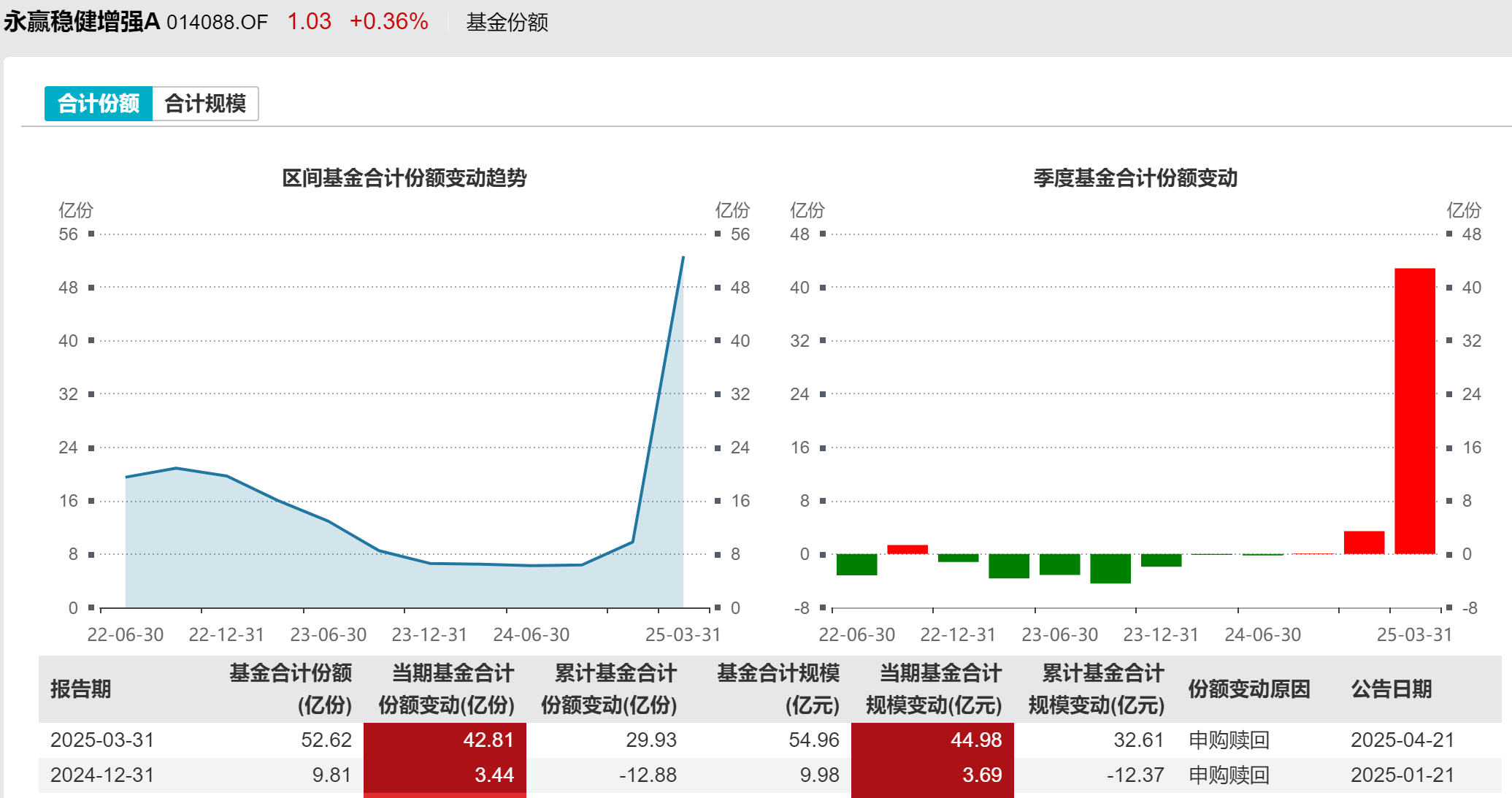This screenshot has height=798, width=1512.
Task: Switch to the 合计份额 tab
Action: coord(99,104)
